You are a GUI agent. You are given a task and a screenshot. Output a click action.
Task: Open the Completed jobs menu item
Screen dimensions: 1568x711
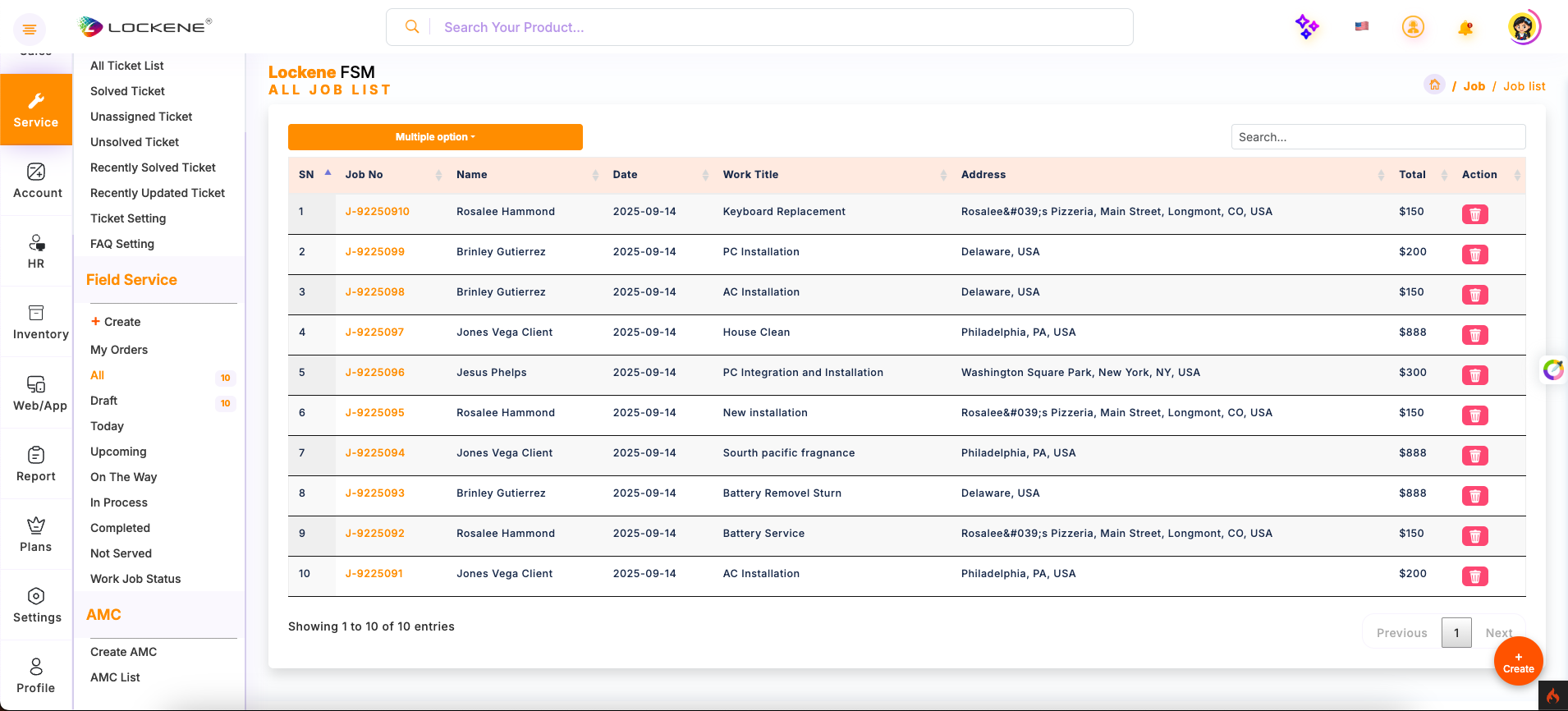click(120, 528)
